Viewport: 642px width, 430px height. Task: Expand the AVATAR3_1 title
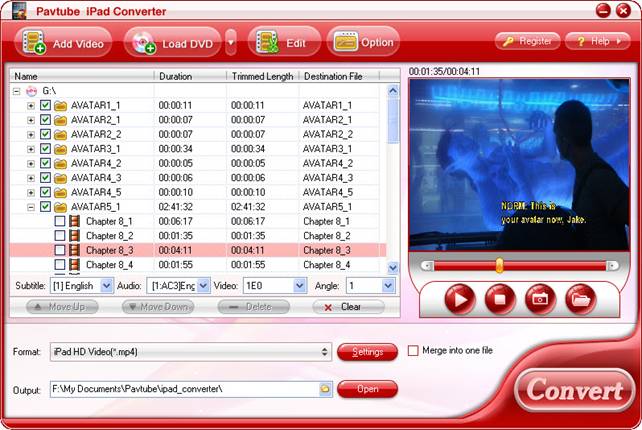31,149
